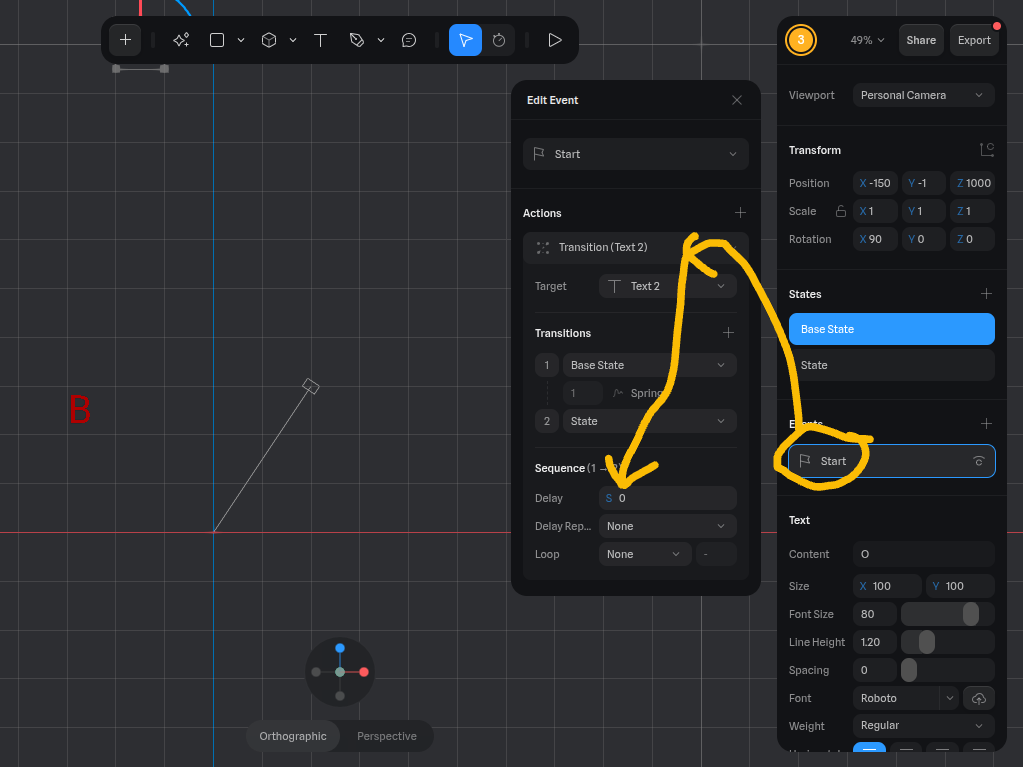The width and height of the screenshot is (1023, 767).
Task: Click the Transform reset icon
Action: (987, 150)
